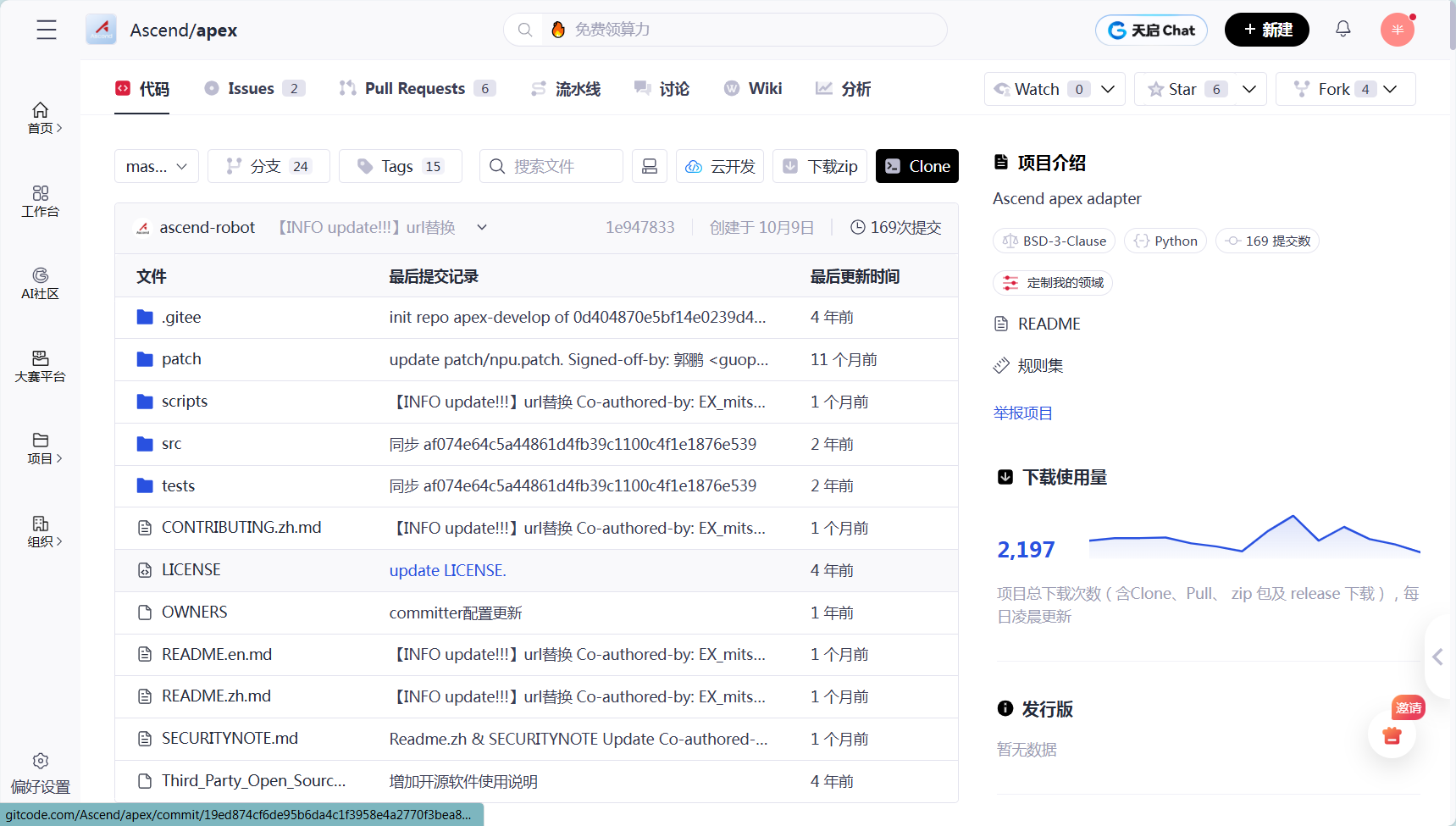Open commit hash 1e947833

coord(639,227)
